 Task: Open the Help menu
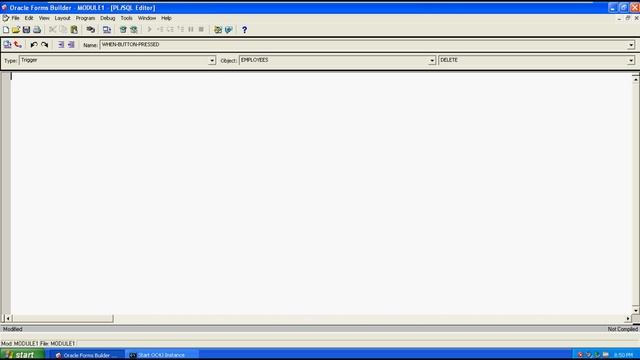pos(166,18)
